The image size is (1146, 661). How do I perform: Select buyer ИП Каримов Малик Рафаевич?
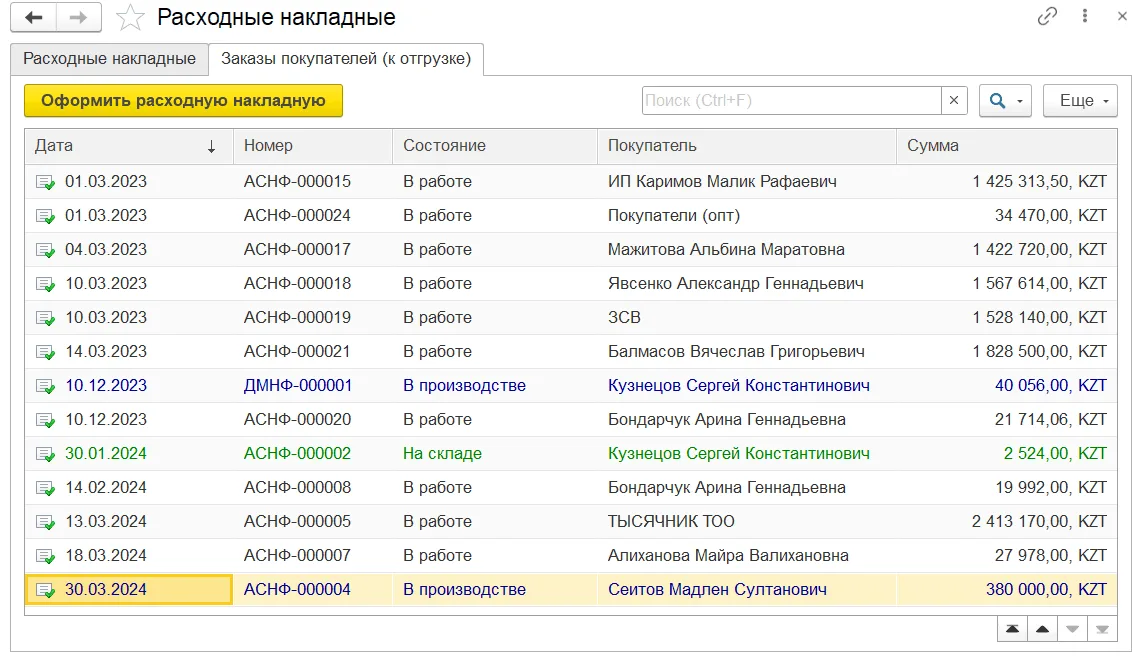click(x=723, y=182)
